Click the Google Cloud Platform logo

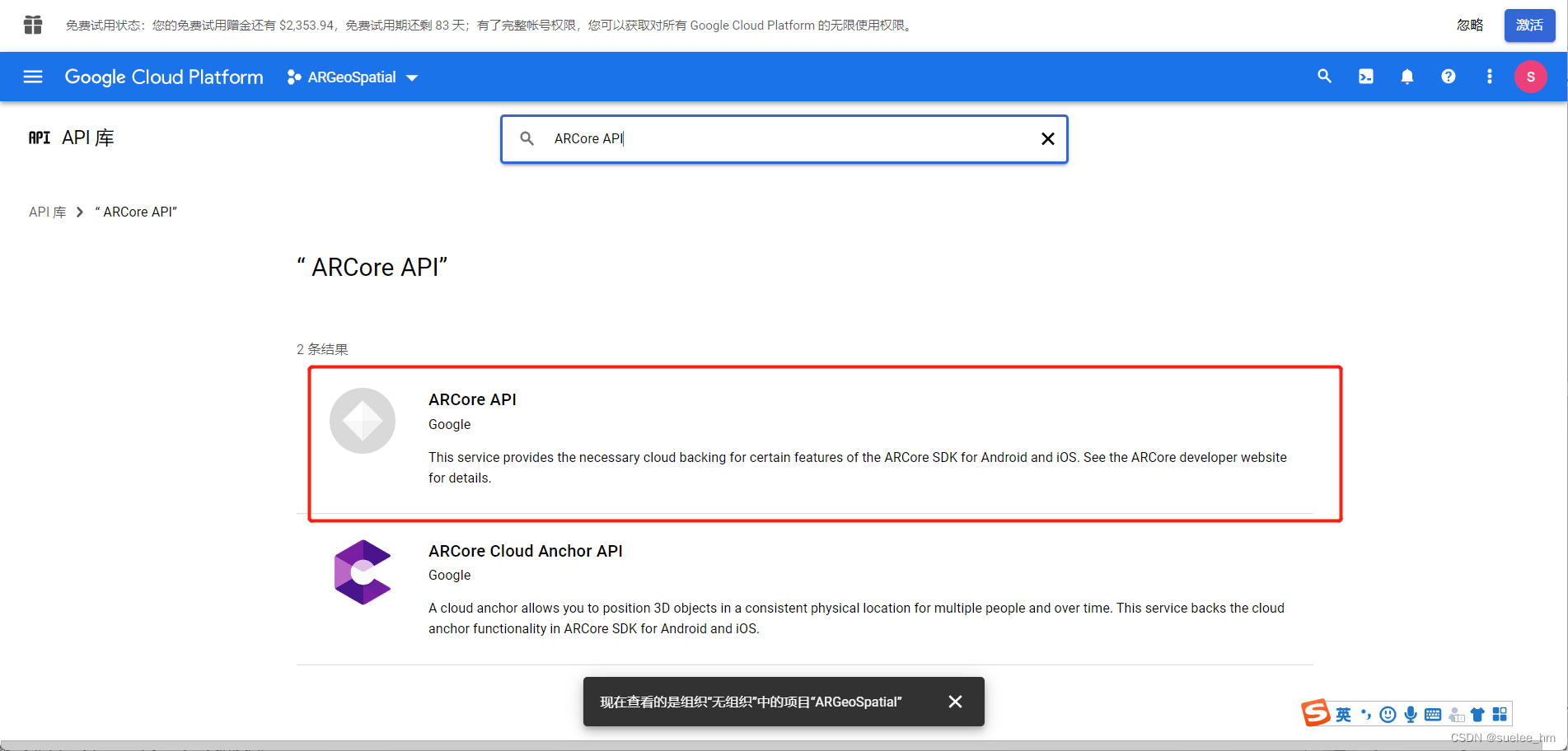click(164, 77)
